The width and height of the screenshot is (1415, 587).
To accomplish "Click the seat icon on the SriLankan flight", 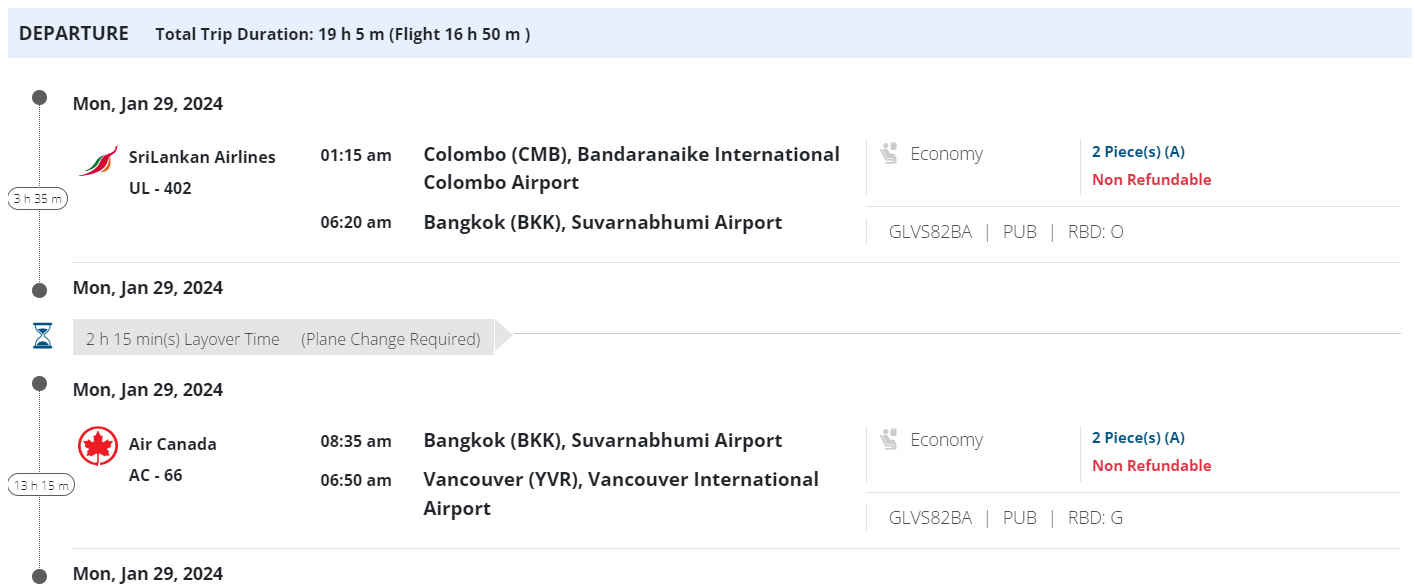I will coord(888,154).
